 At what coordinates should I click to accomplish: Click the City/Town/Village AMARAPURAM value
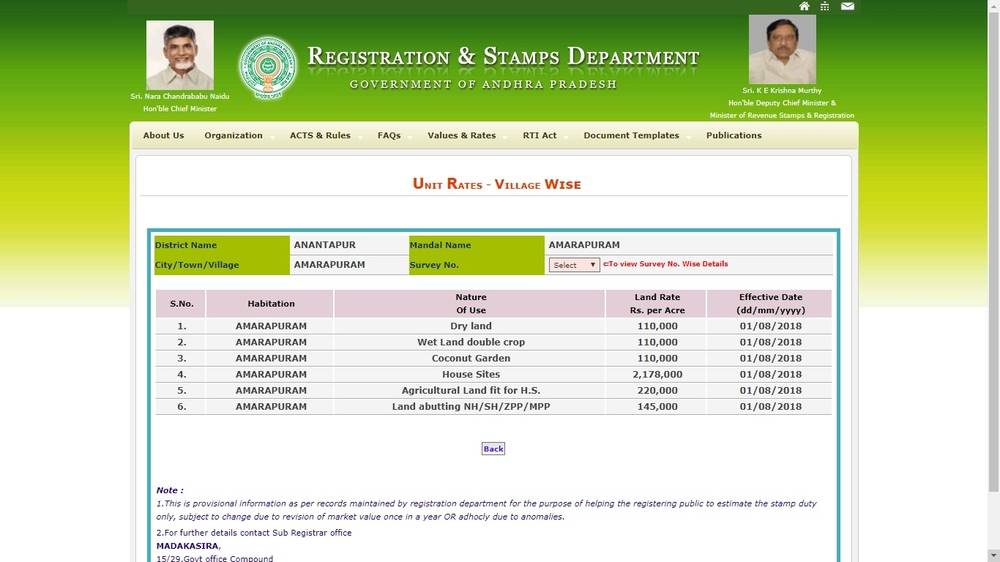(x=329, y=265)
